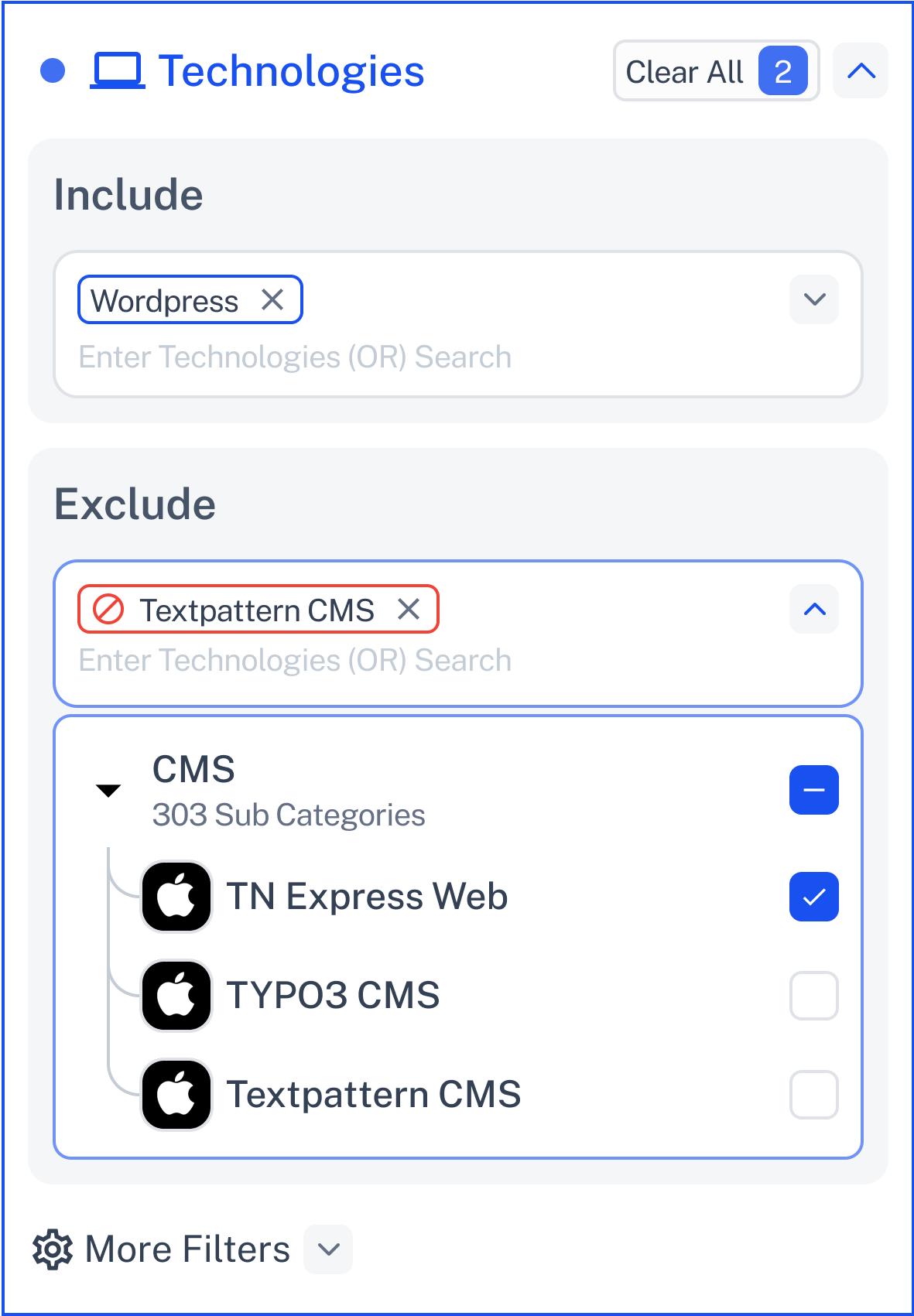The image size is (914, 1316).
Task: Check the TYPO3 CMS checkbox
Action: click(x=813, y=996)
